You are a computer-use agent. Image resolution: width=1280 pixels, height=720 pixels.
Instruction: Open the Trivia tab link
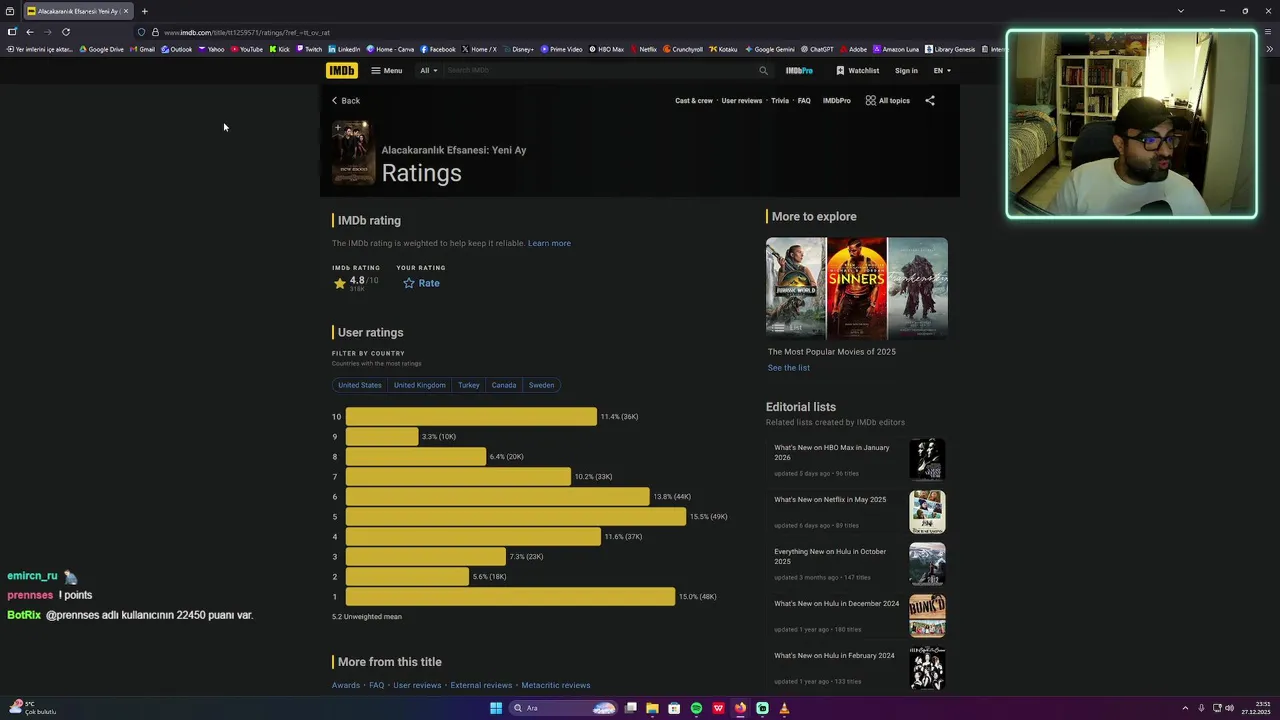point(780,101)
